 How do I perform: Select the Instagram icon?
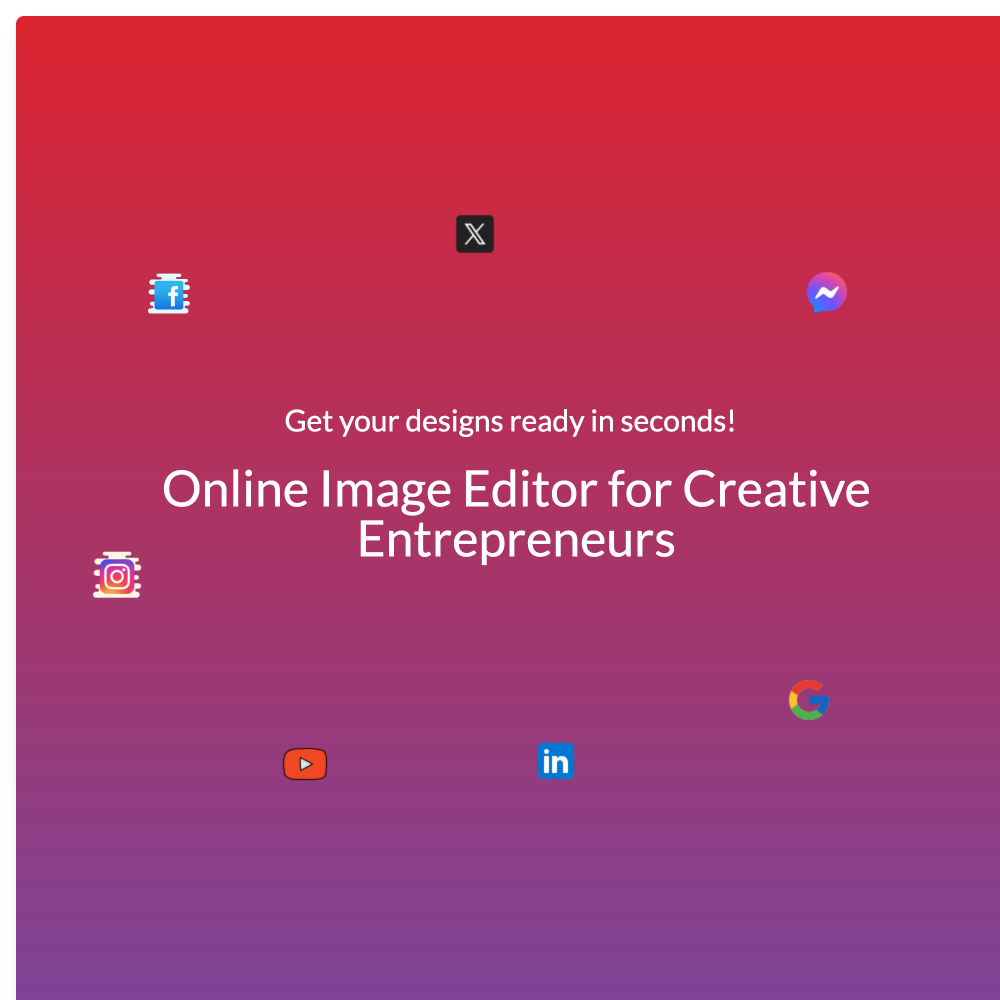(x=117, y=575)
